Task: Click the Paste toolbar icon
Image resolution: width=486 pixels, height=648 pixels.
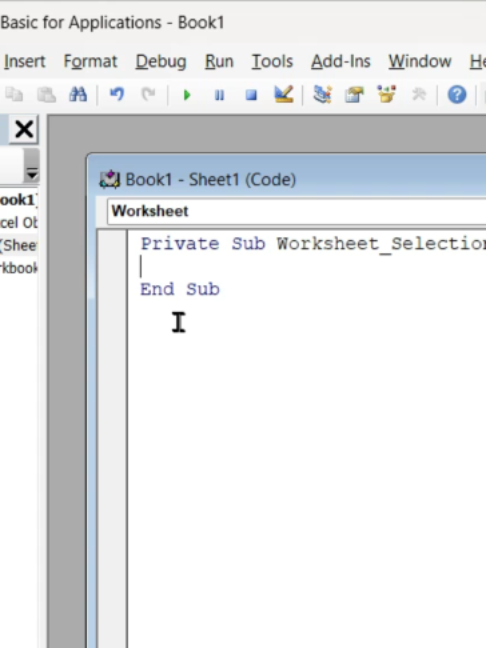Action: (46, 95)
